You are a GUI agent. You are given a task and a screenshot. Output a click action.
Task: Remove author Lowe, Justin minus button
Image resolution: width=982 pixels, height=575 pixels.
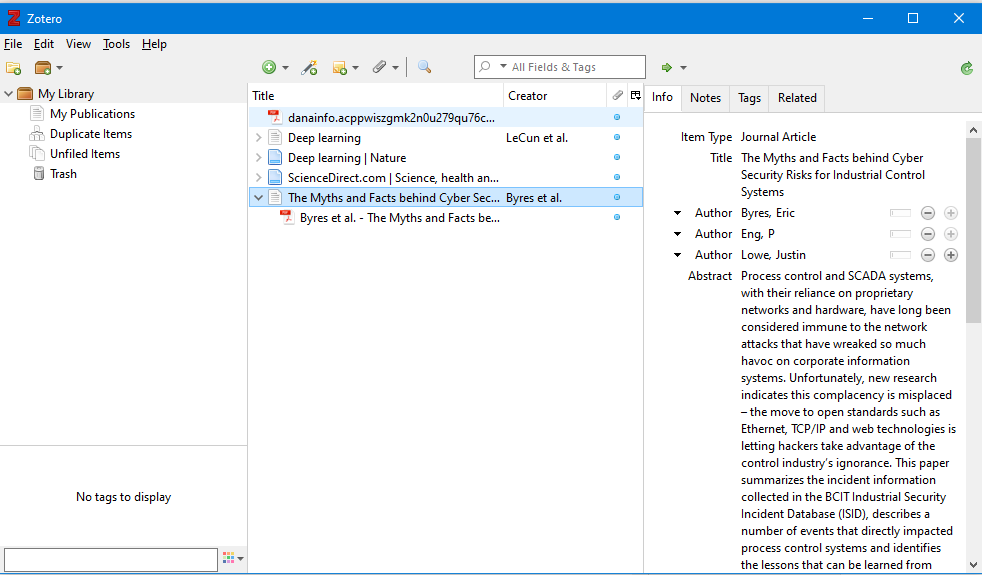coord(928,255)
